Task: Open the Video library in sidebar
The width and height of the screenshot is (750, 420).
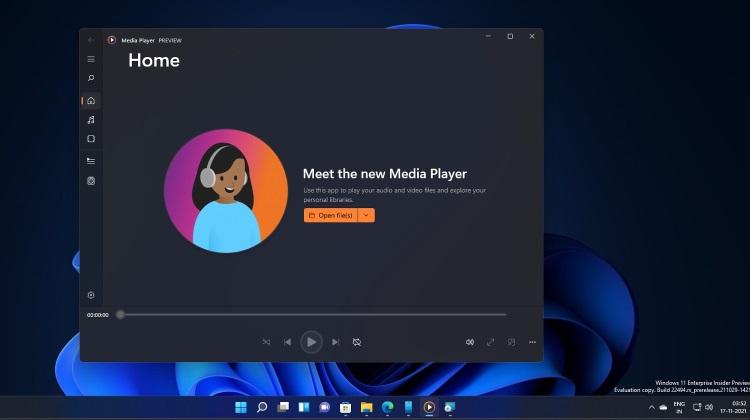Action: click(91, 139)
